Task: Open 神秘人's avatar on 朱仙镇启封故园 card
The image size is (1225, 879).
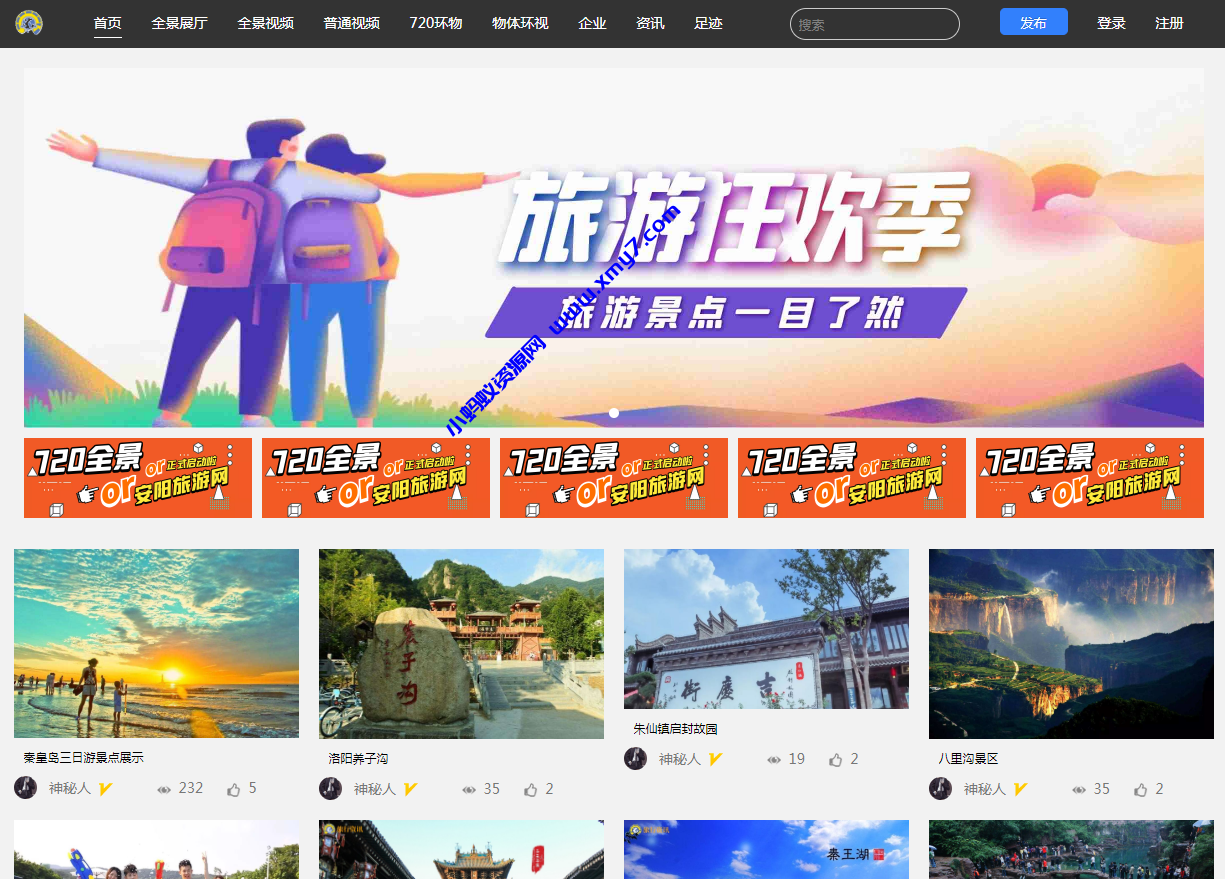Action: pyautogui.click(x=635, y=759)
